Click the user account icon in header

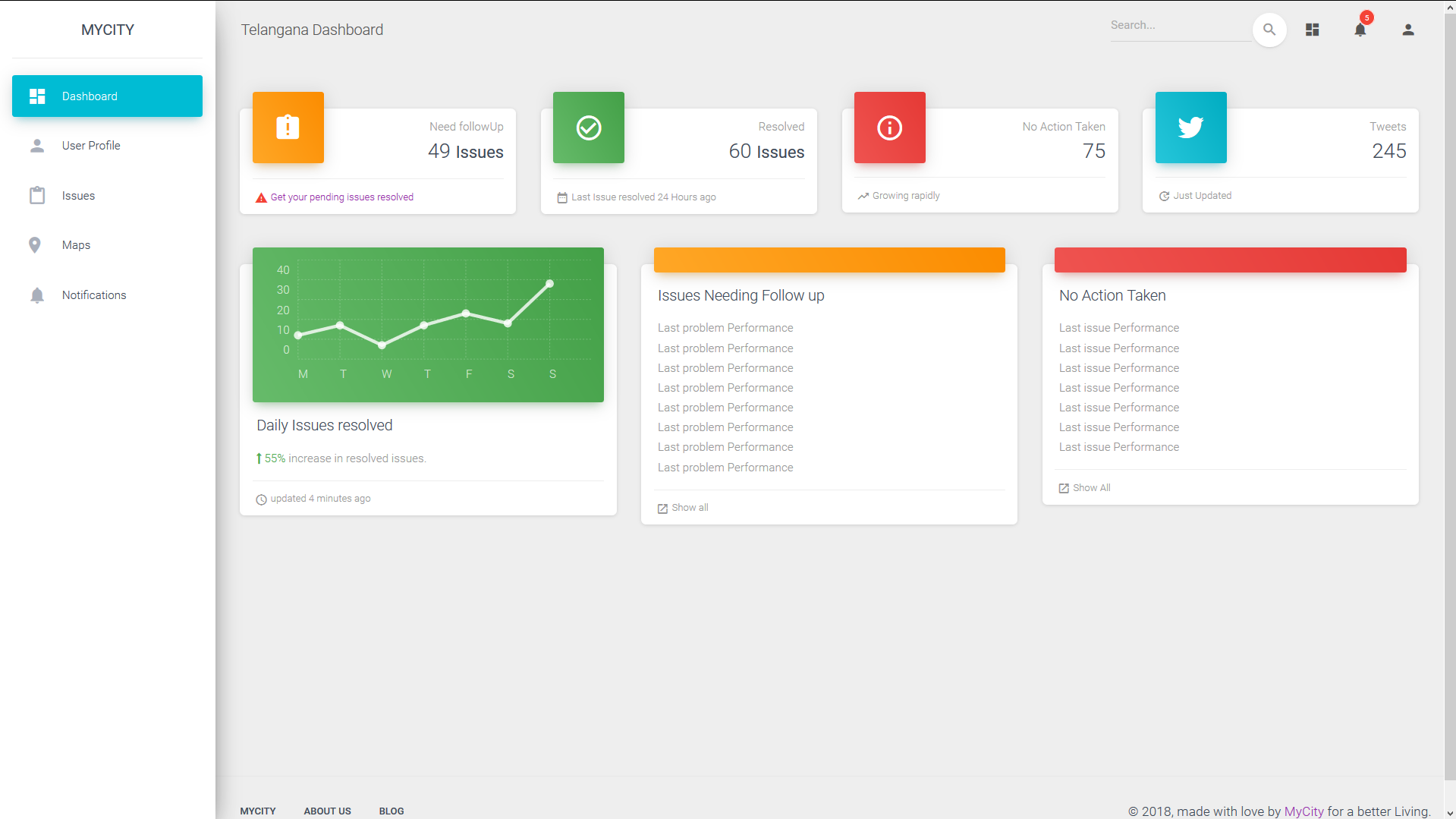(x=1407, y=30)
